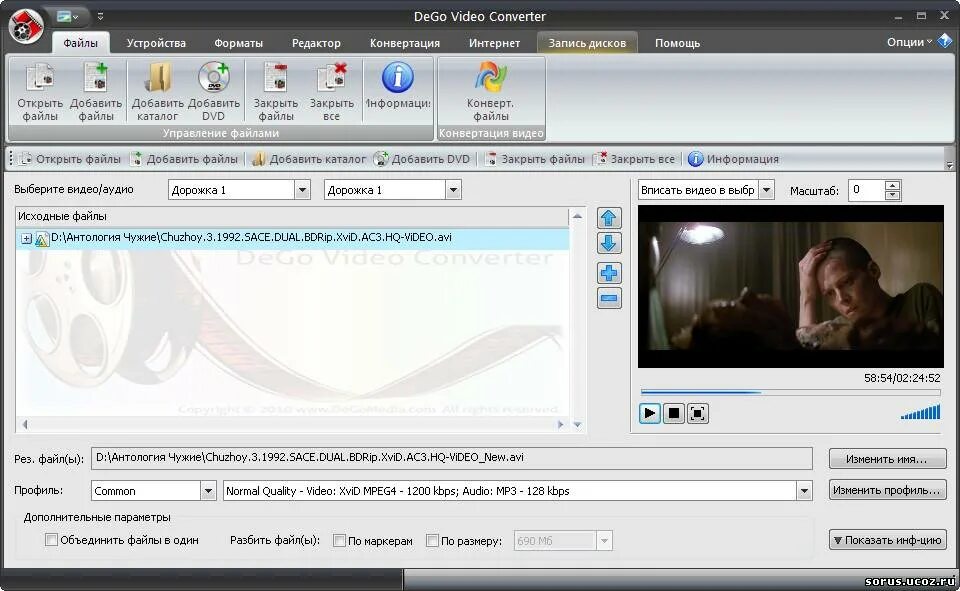This screenshot has height=591, width=960.
Task: Switch to the Файлы tab
Action: click(x=80, y=43)
